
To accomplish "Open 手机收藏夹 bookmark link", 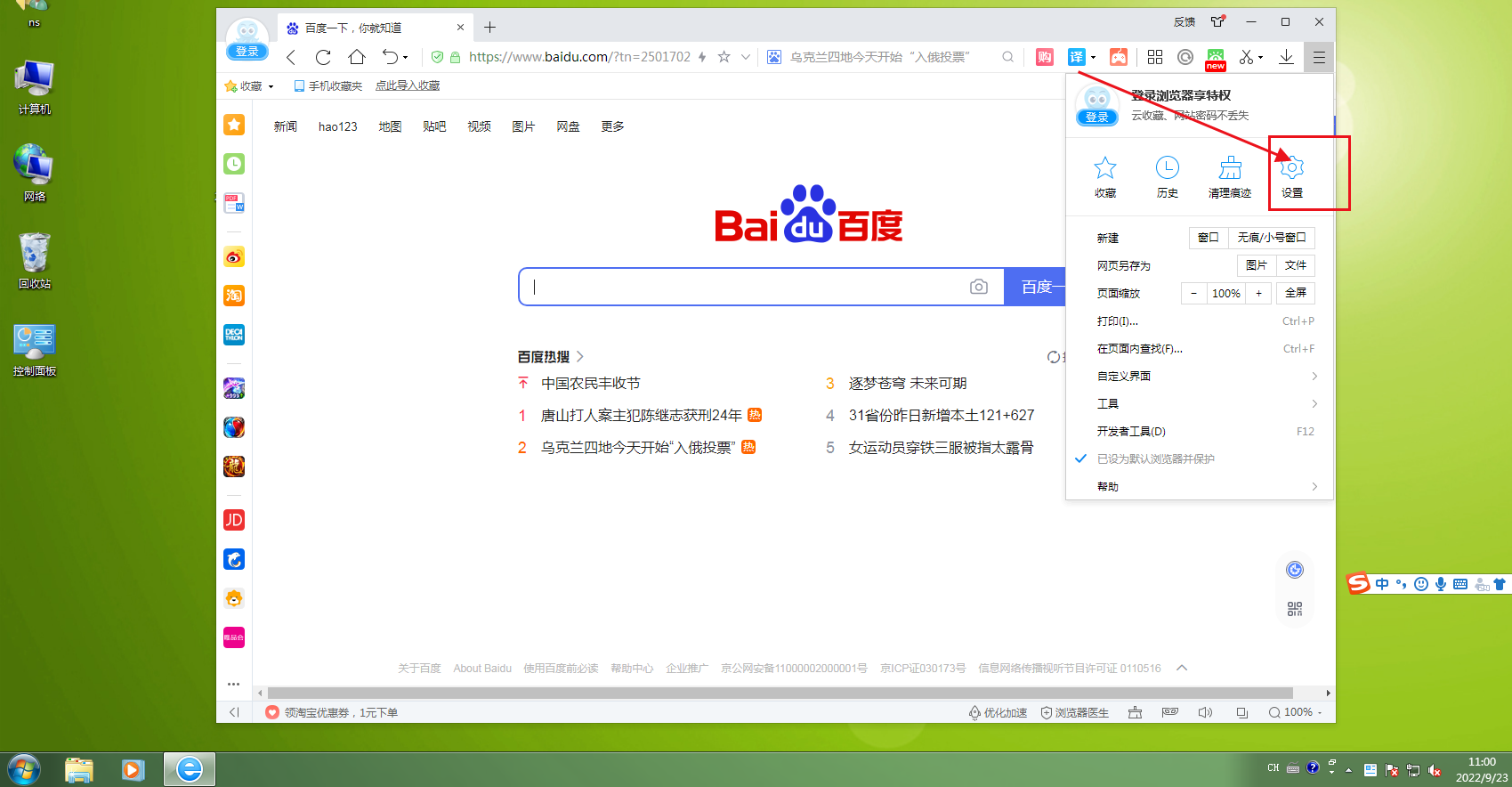I will click(x=328, y=86).
